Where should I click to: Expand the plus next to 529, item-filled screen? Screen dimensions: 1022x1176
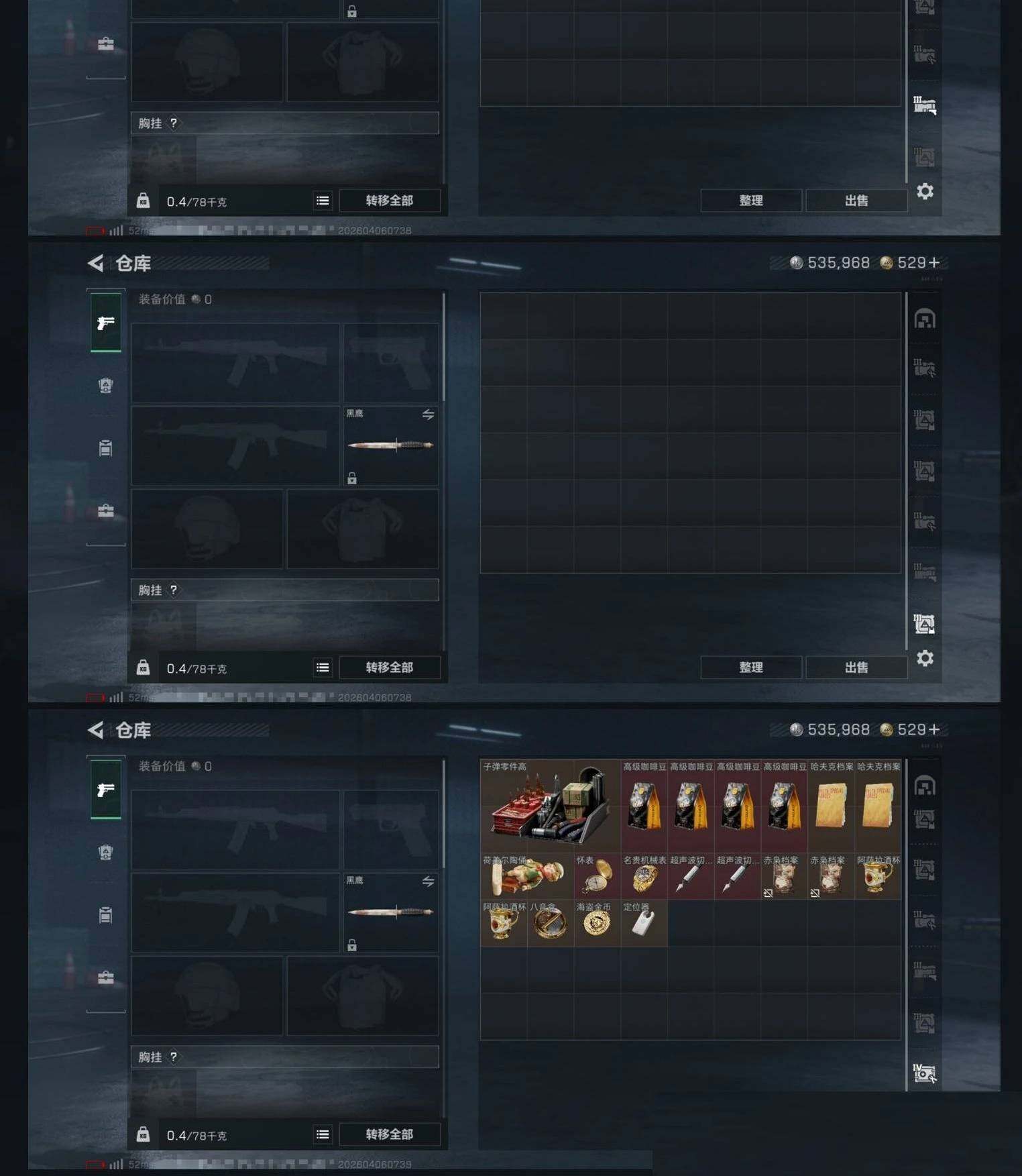point(934,730)
